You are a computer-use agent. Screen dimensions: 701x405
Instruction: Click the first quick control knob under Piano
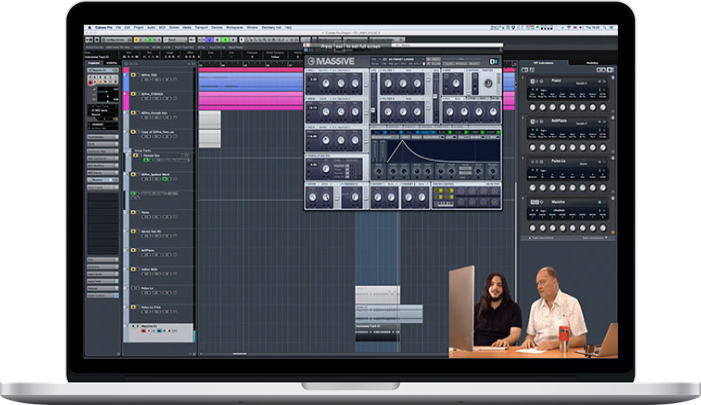(x=532, y=107)
